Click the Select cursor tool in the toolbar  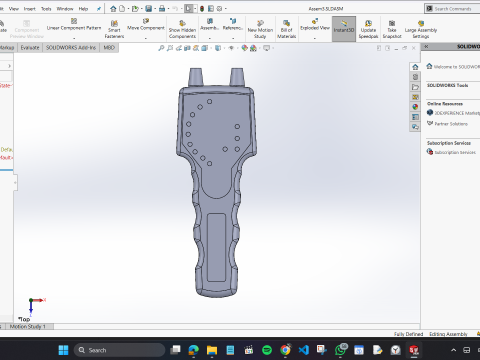pyautogui.click(x=189, y=9)
